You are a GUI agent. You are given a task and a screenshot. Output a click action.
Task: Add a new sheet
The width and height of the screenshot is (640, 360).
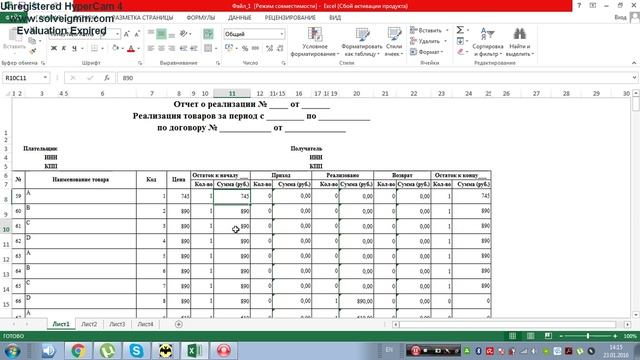(178, 324)
